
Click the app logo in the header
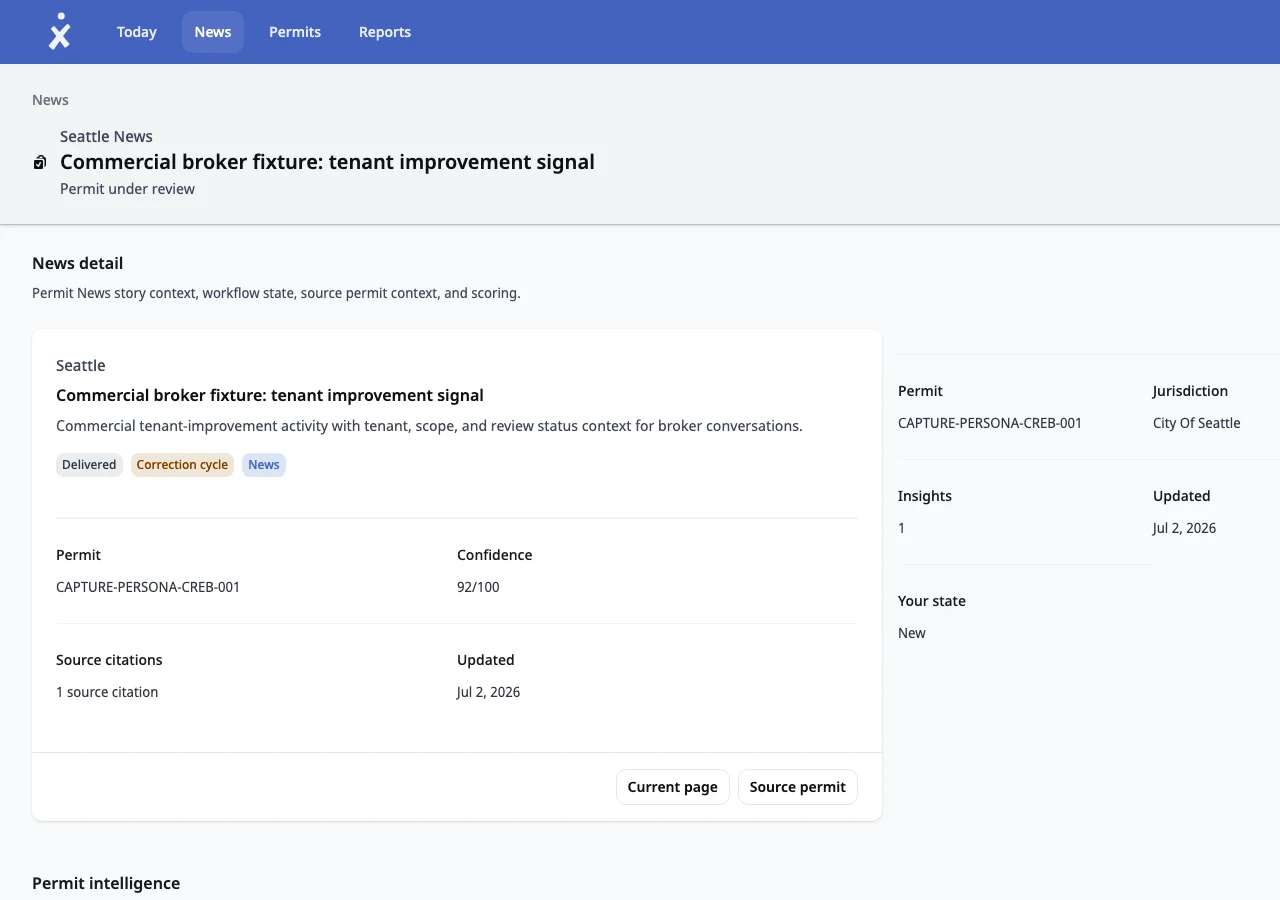click(x=60, y=32)
